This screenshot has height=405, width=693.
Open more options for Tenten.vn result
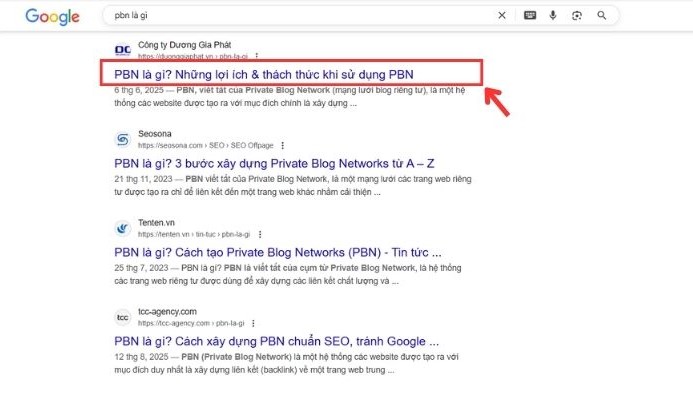click(x=260, y=234)
